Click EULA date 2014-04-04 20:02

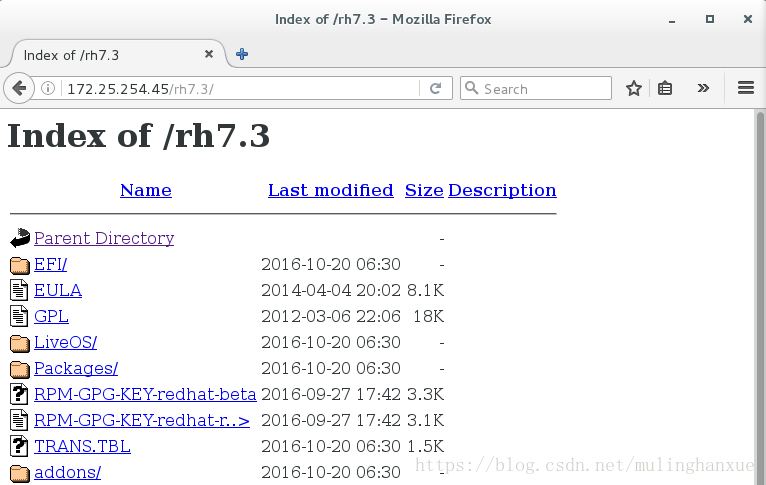pos(331,290)
